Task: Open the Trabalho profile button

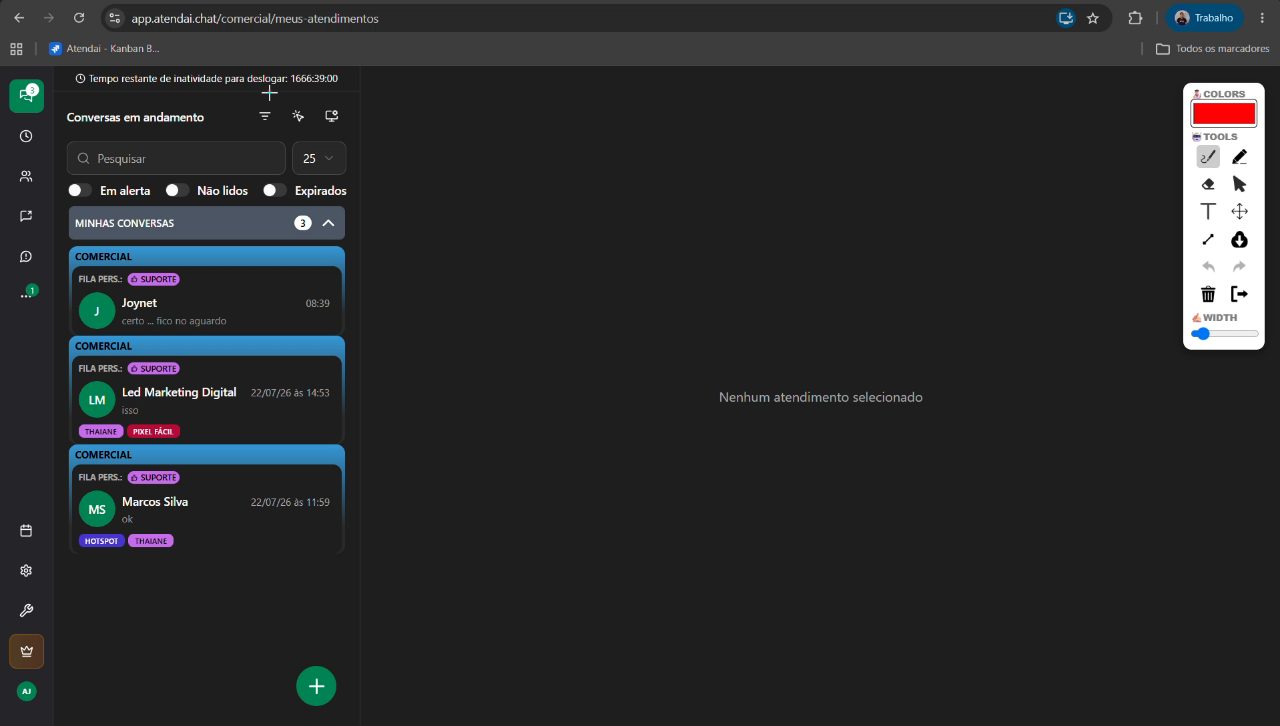Action: coord(1205,18)
